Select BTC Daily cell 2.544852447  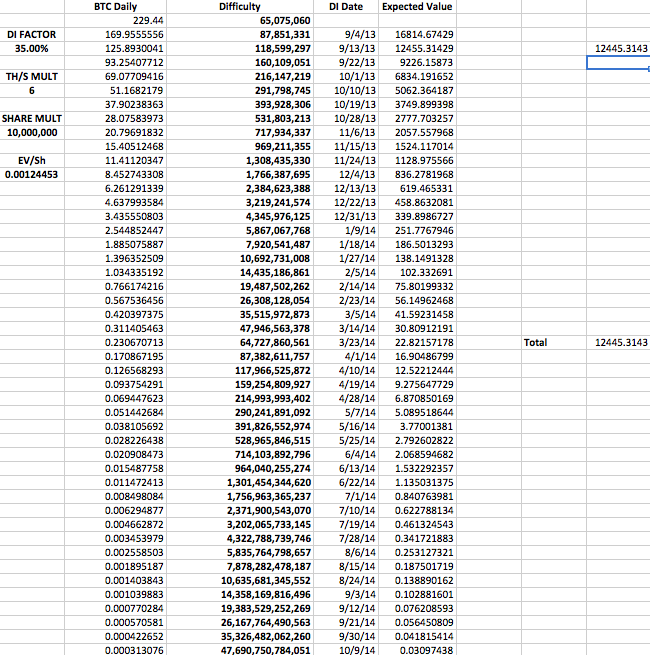[115, 231]
